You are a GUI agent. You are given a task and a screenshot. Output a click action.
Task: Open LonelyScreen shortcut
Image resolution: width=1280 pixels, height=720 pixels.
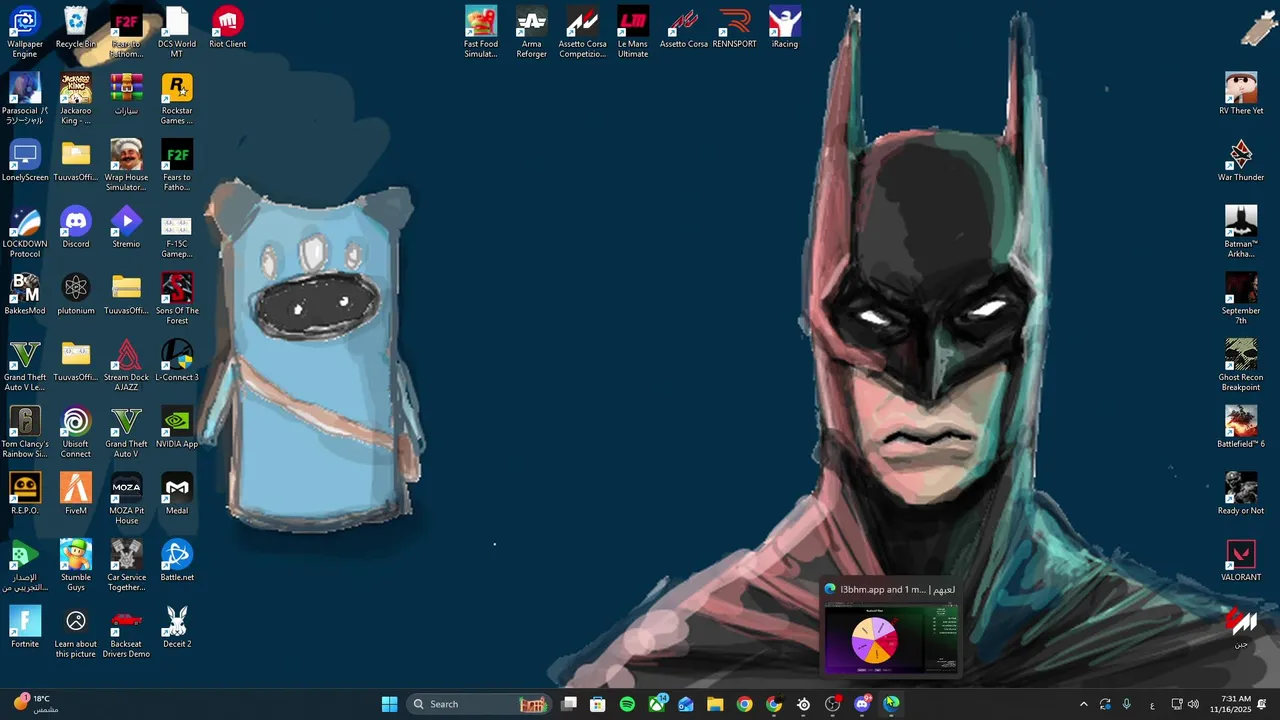point(25,161)
